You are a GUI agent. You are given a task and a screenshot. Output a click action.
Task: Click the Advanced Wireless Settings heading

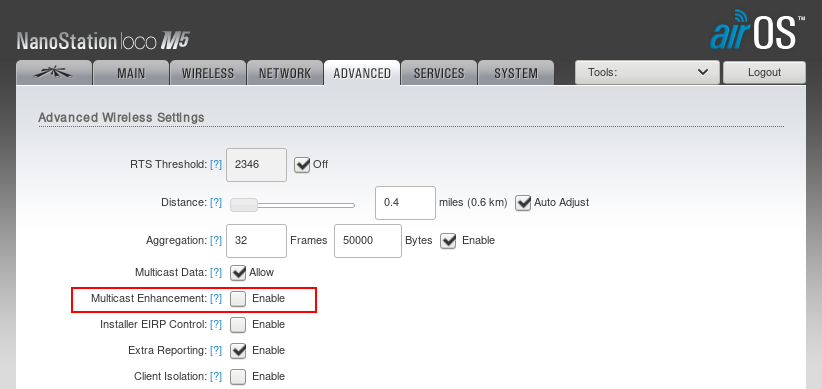[x=122, y=117]
